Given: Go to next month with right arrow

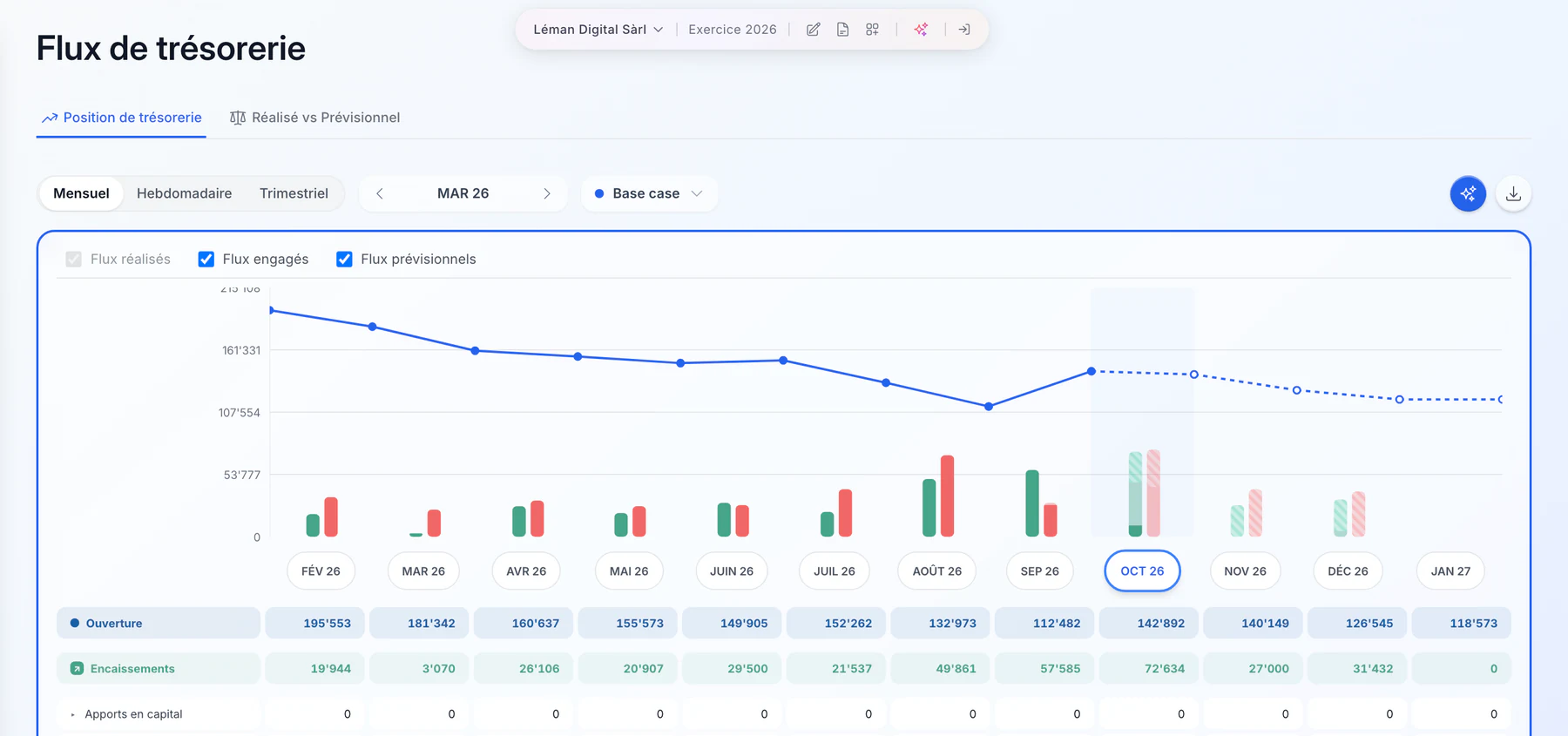Looking at the screenshot, I should [547, 193].
